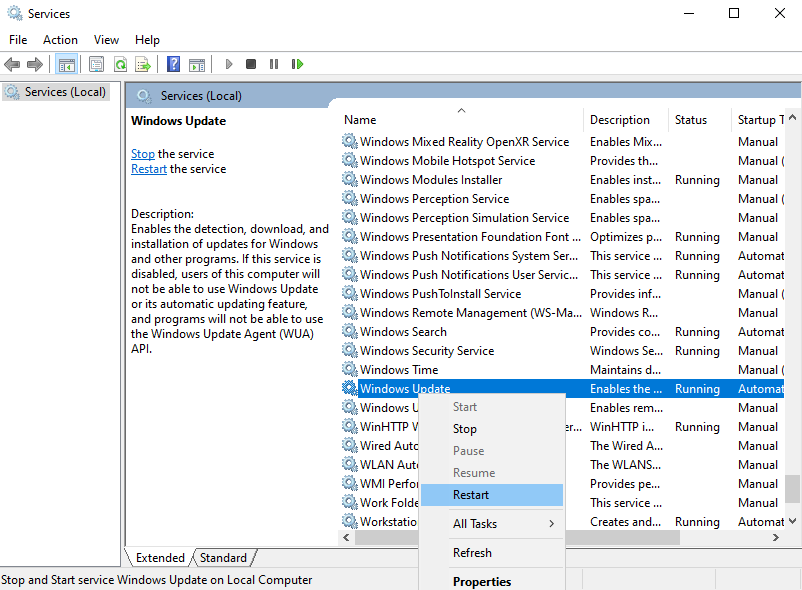Image resolution: width=802 pixels, height=590 pixels.
Task: Switch to the Standard tab
Action: point(224,558)
